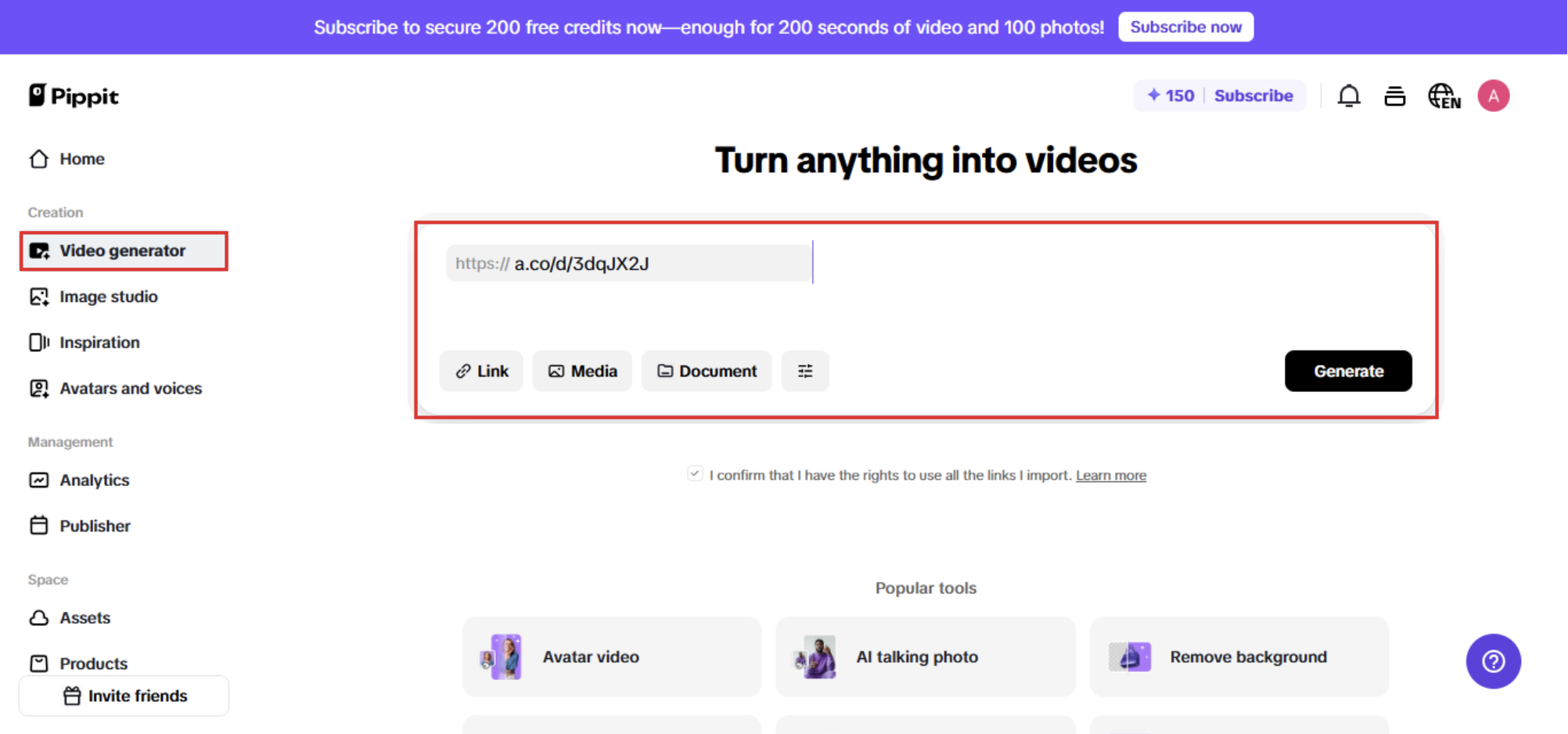The width and height of the screenshot is (1568, 734).
Task: Click the Pippit logo
Action: (74, 95)
